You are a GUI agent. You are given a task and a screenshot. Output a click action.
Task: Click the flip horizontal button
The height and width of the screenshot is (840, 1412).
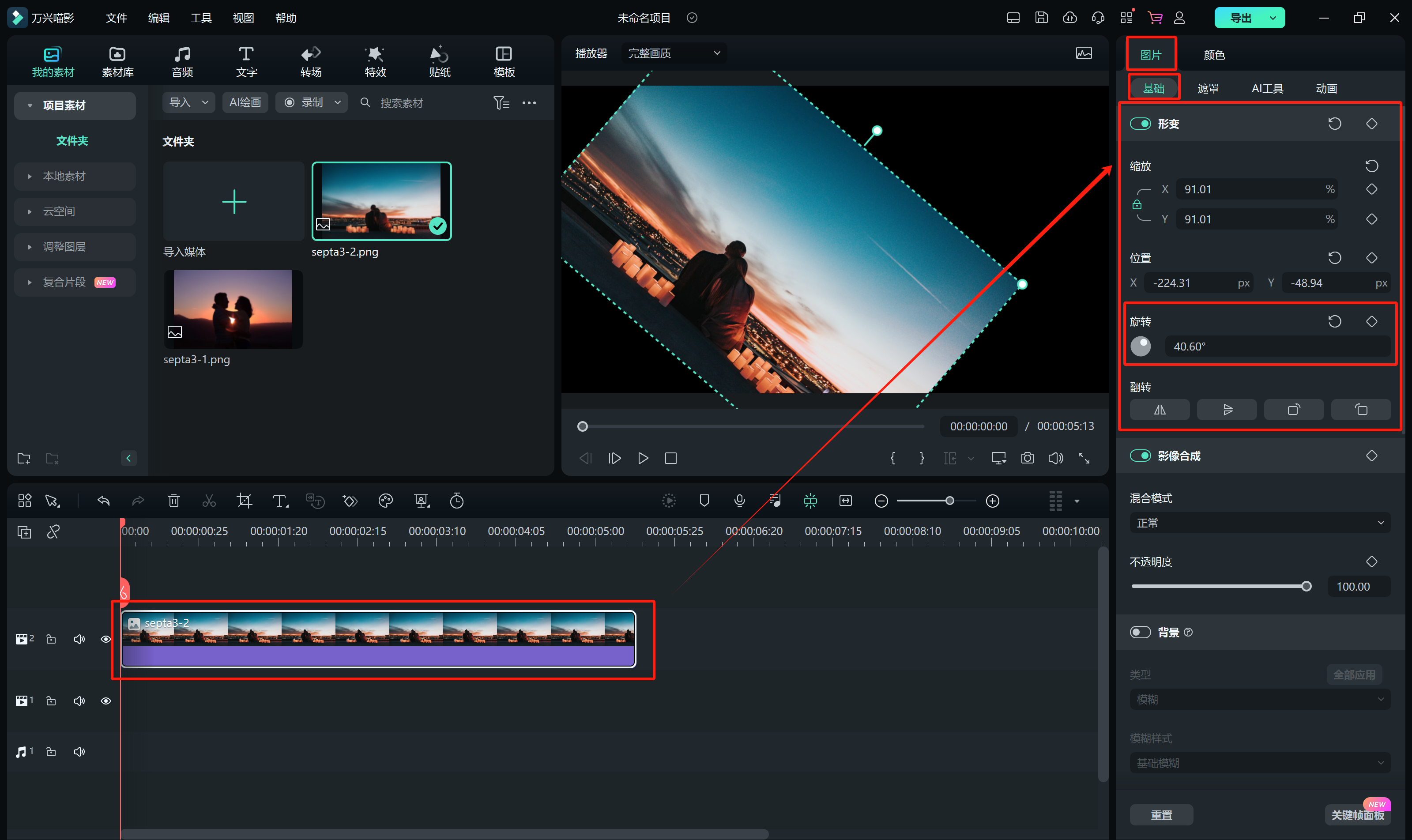[1160, 410]
